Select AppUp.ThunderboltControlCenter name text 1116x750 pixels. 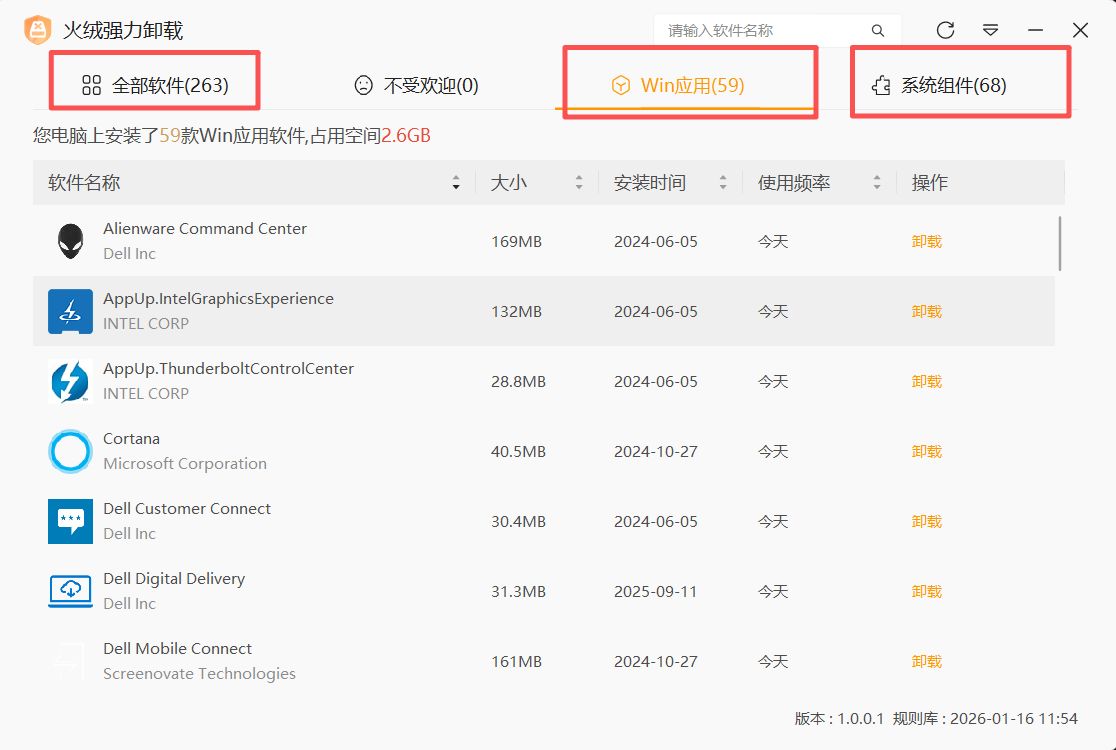[228, 369]
